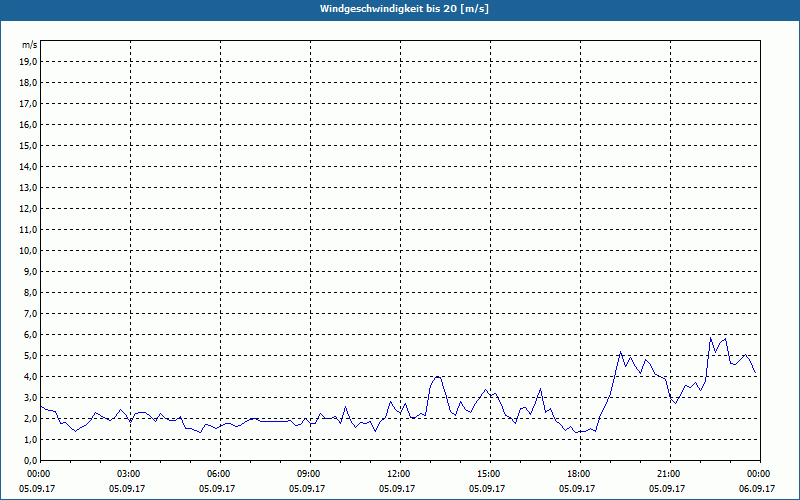This screenshot has width=800, height=500.
Task: Click the 7,0 y-axis label
Action: click(30, 313)
